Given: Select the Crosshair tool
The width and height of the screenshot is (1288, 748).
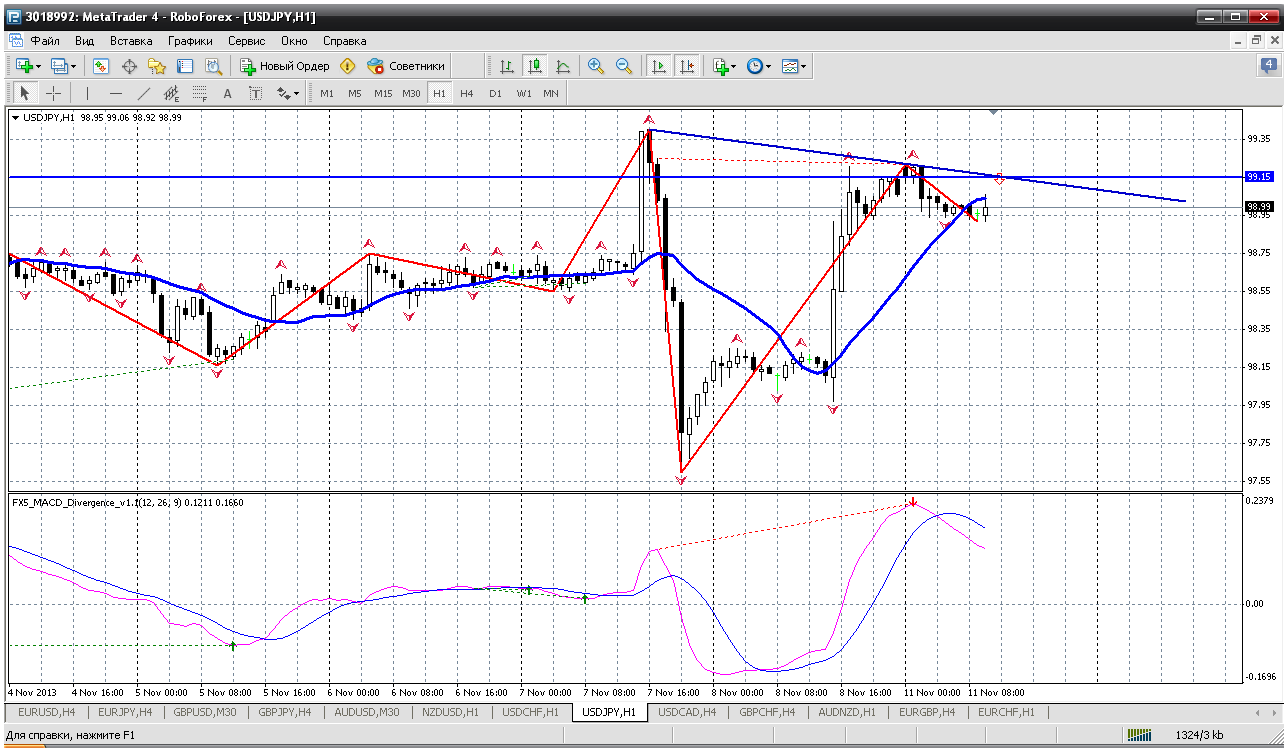Looking at the screenshot, I should [x=53, y=93].
